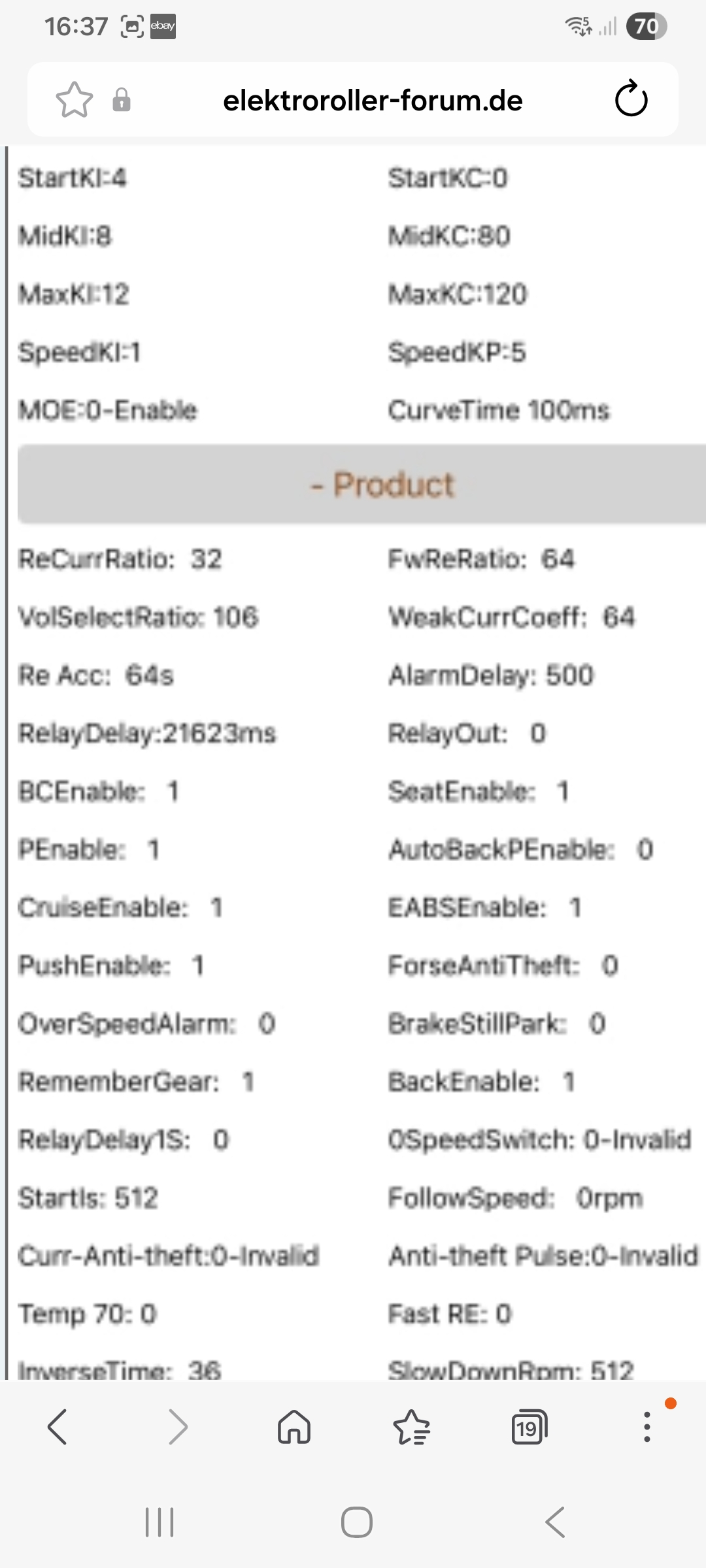Tap the eBay notification icon in status bar
The width and height of the screenshot is (706, 1568).
[163, 26]
